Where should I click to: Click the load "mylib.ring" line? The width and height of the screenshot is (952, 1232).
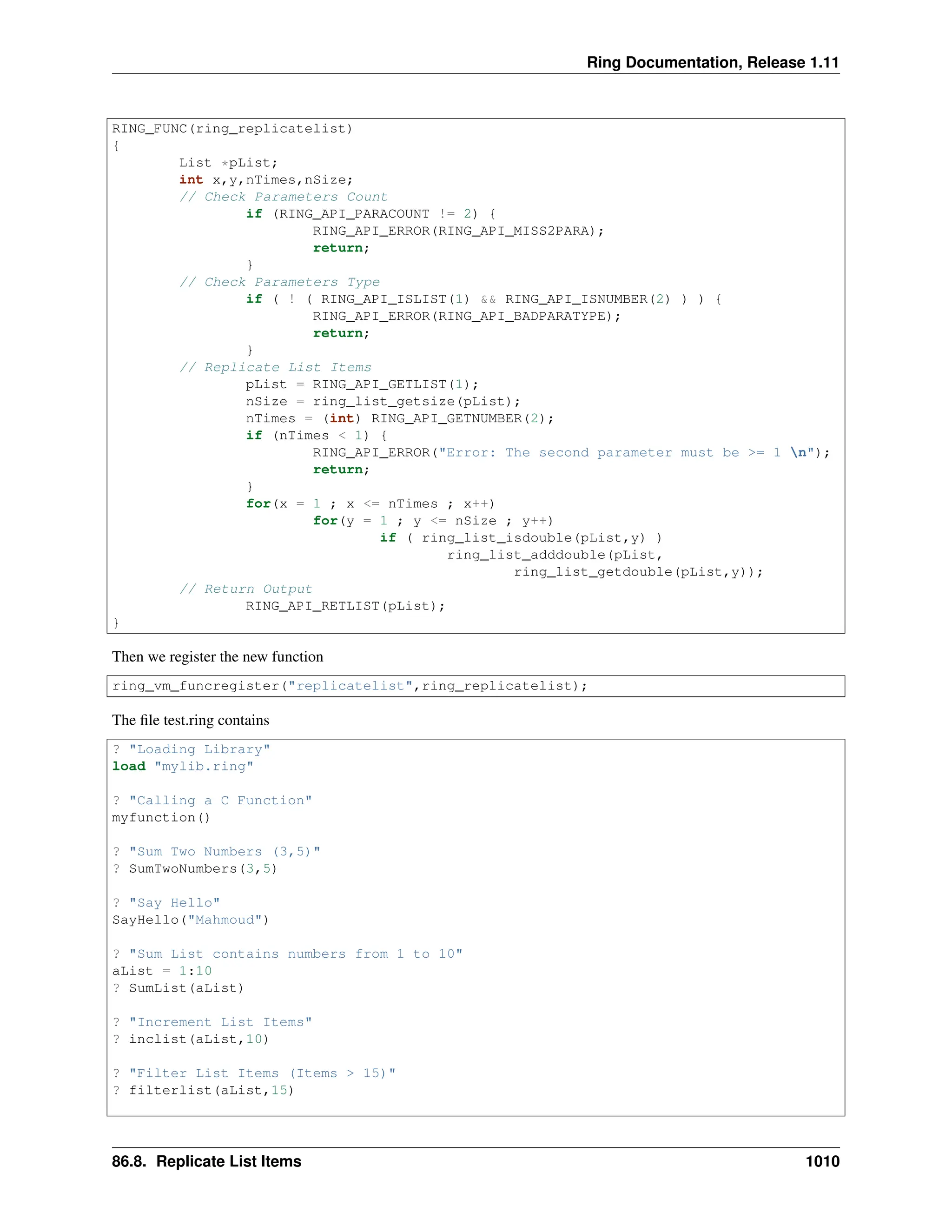[x=183, y=766]
